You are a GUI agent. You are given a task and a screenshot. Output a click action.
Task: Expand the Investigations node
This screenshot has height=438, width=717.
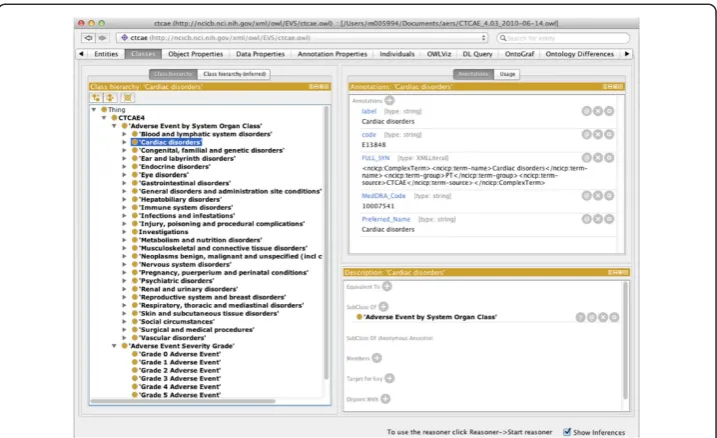pos(124,232)
